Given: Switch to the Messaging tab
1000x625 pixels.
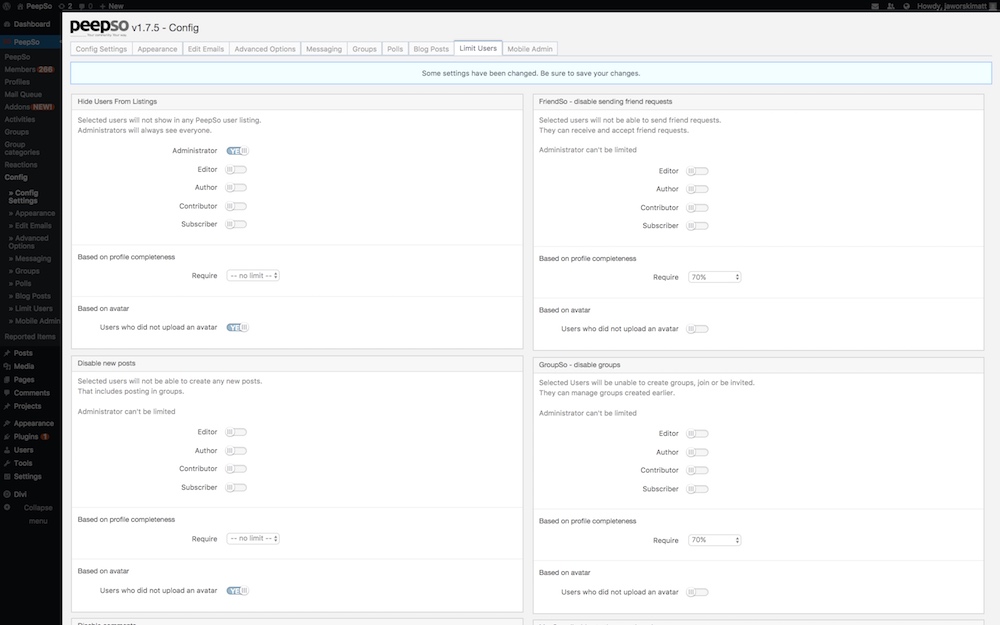Looking at the screenshot, I should point(324,49).
